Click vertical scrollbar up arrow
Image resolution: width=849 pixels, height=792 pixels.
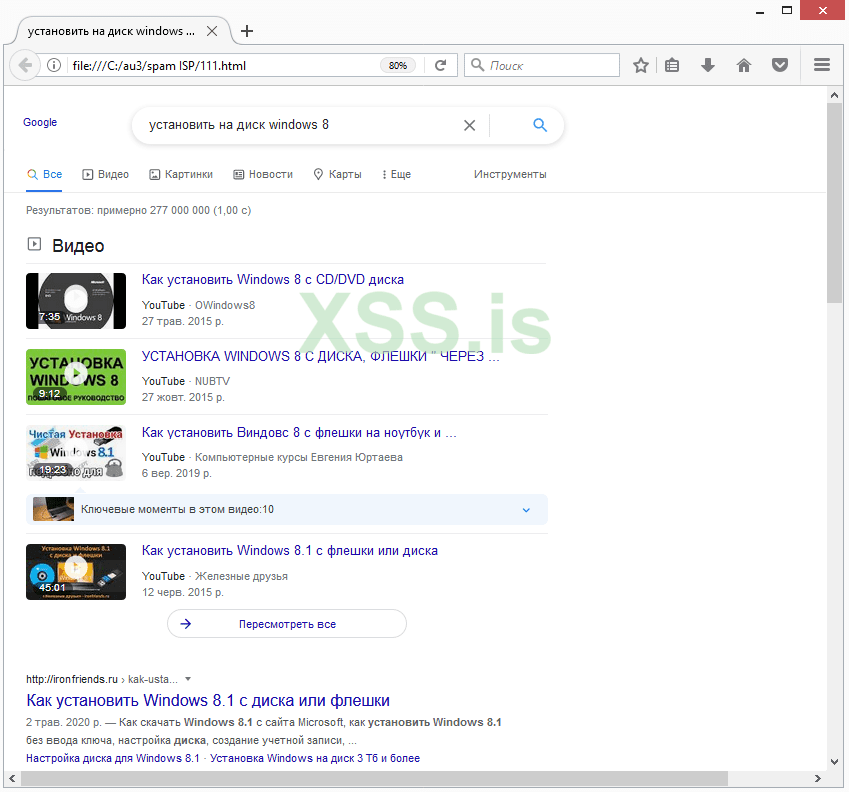834,95
